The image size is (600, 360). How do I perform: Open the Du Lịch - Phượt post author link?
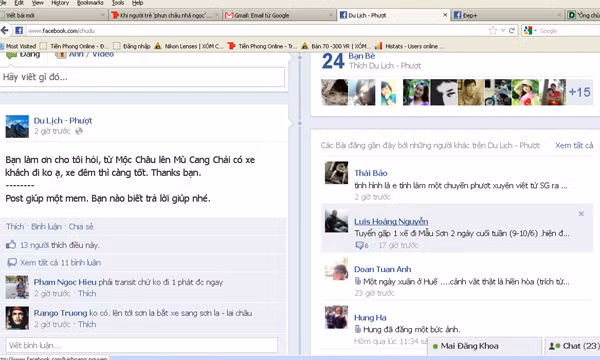[x=63, y=121]
